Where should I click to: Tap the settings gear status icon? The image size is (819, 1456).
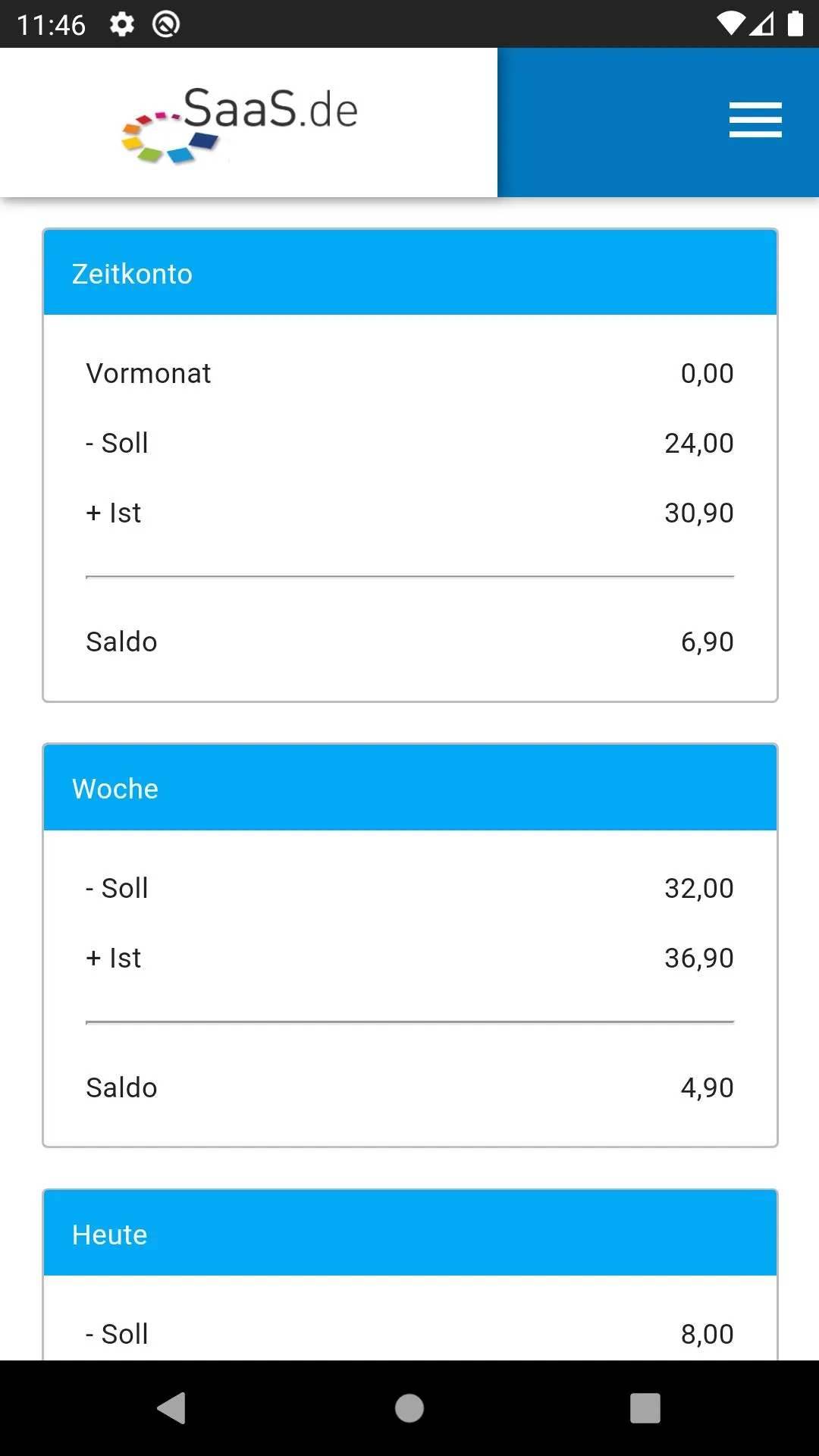coord(122,24)
